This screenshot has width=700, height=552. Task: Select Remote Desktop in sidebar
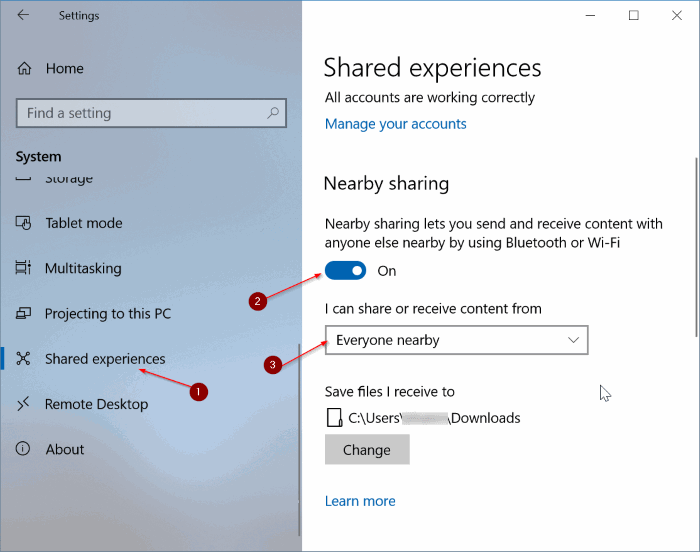[x=96, y=404]
